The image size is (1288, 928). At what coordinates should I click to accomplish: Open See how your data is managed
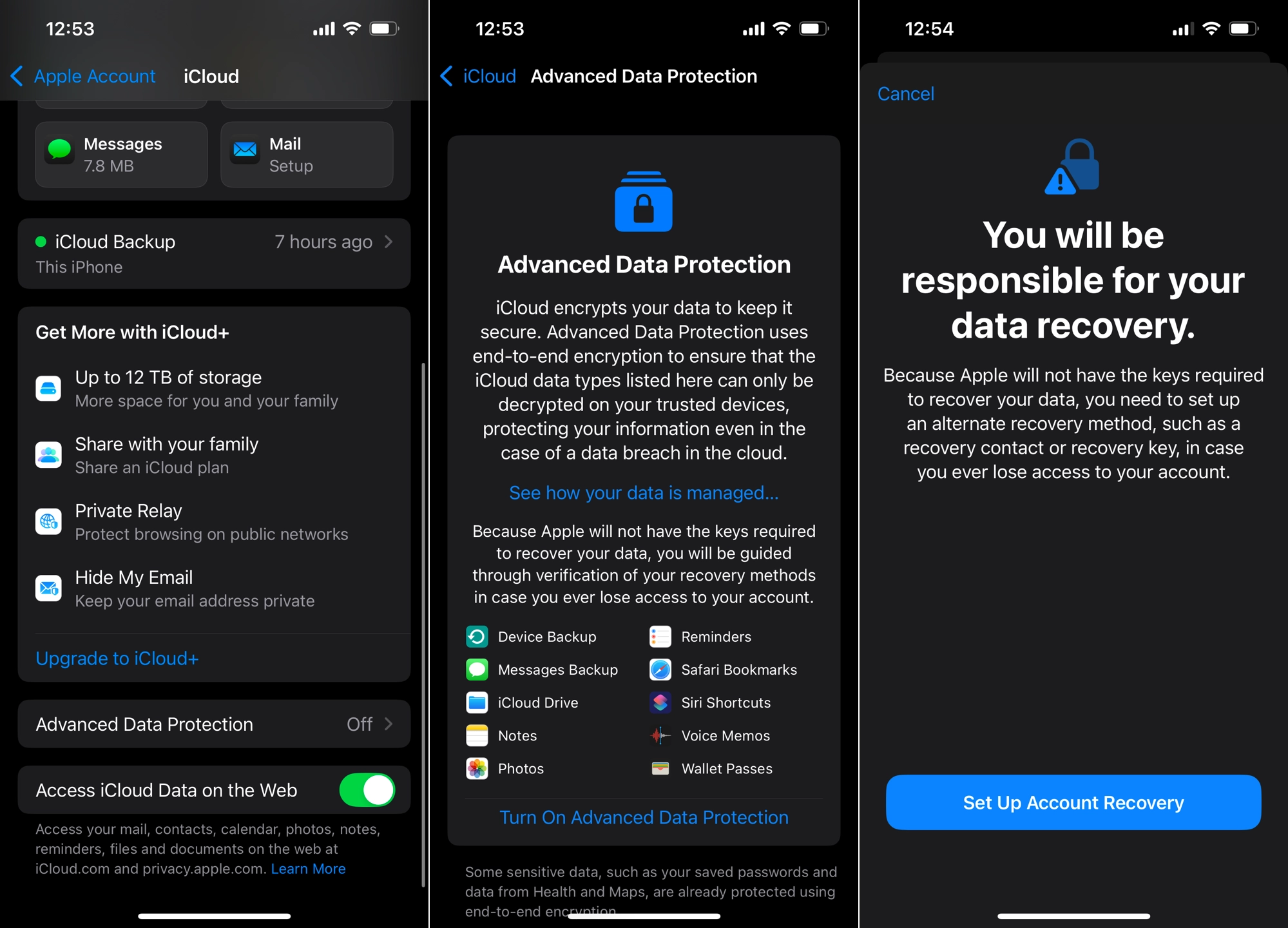[x=643, y=491]
